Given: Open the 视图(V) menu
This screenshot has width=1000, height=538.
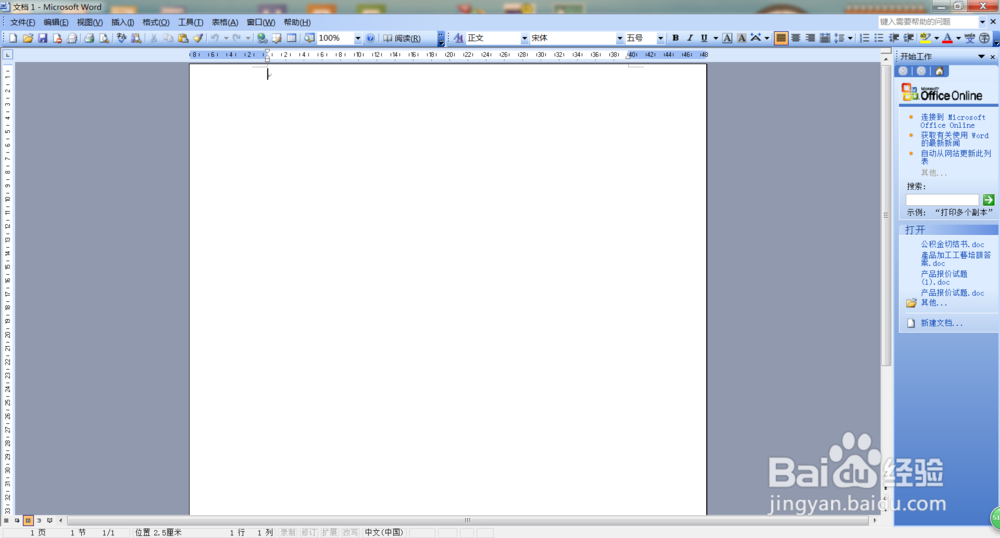Looking at the screenshot, I should point(90,22).
